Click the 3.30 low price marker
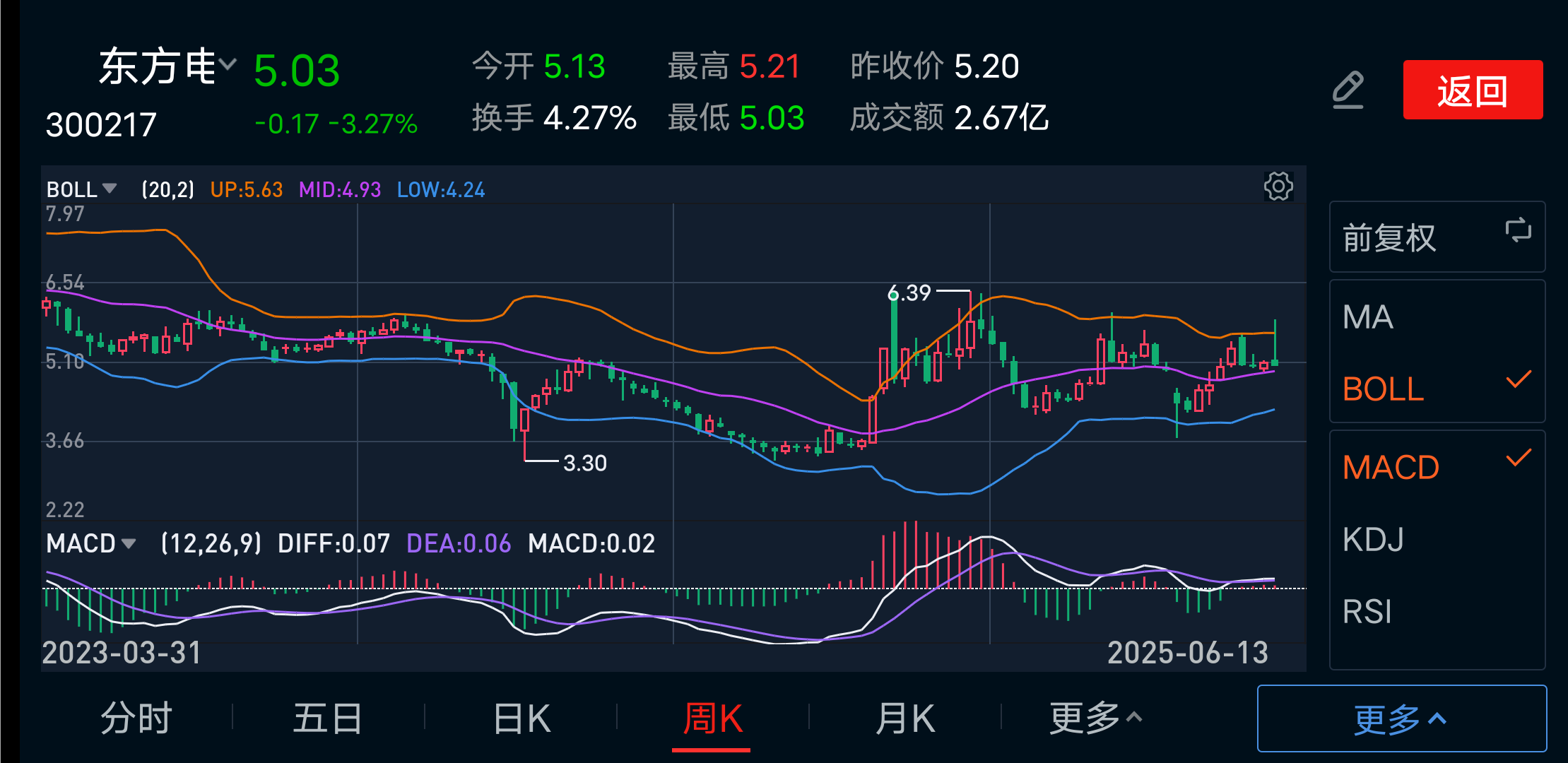The width and height of the screenshot is (1568, 763). pos(585,463)
